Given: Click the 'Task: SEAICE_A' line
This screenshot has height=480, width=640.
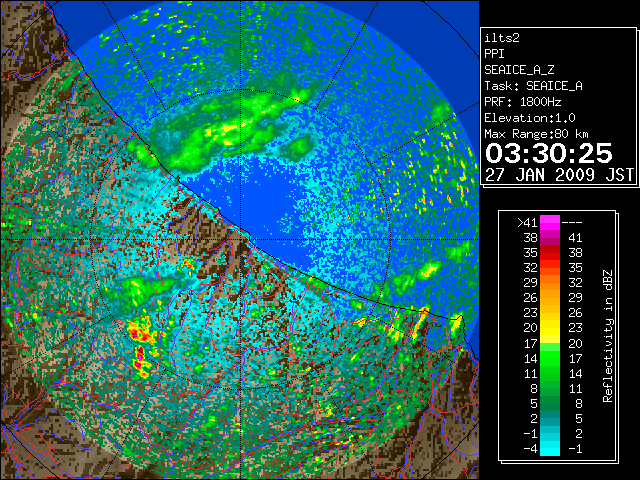Looking at the screenshot, I should pos(533,86).
